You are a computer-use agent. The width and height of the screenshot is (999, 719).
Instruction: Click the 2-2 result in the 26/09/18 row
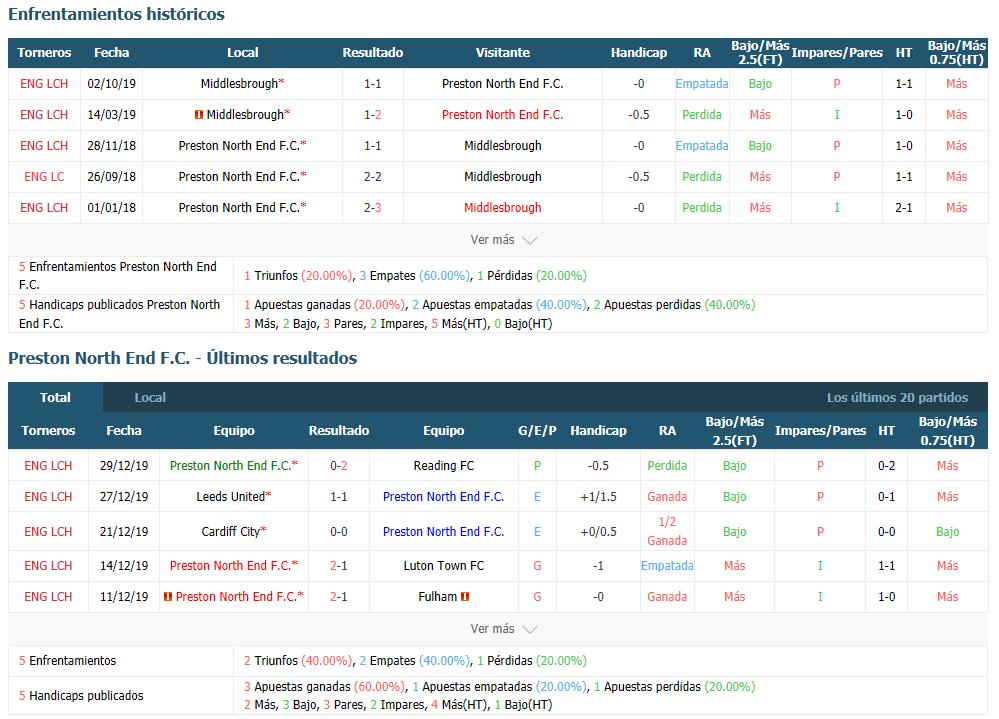tap(373, 176)
